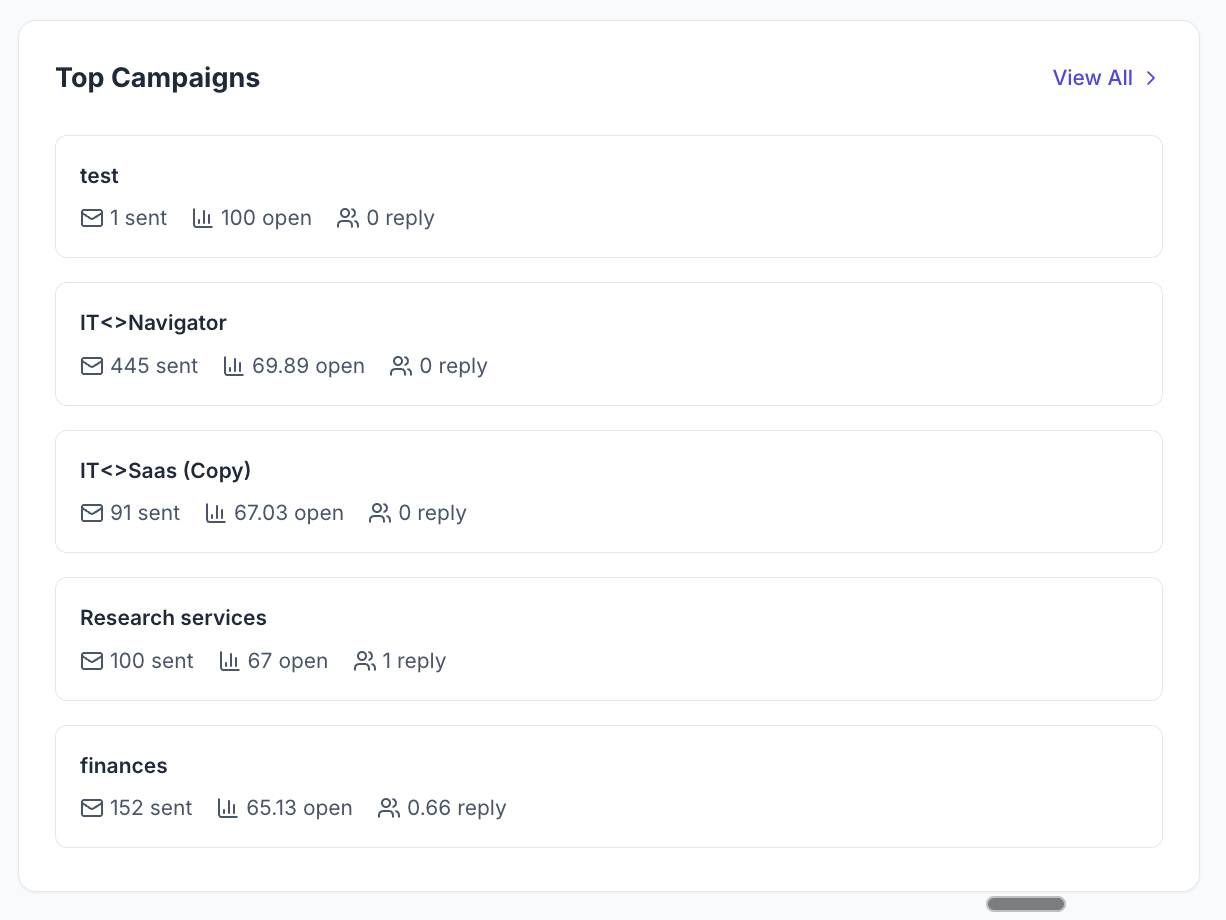Select the IT<>Navigator campaign card
The height and width of the screenshot is (920, 1226).
tap(609, 344)
